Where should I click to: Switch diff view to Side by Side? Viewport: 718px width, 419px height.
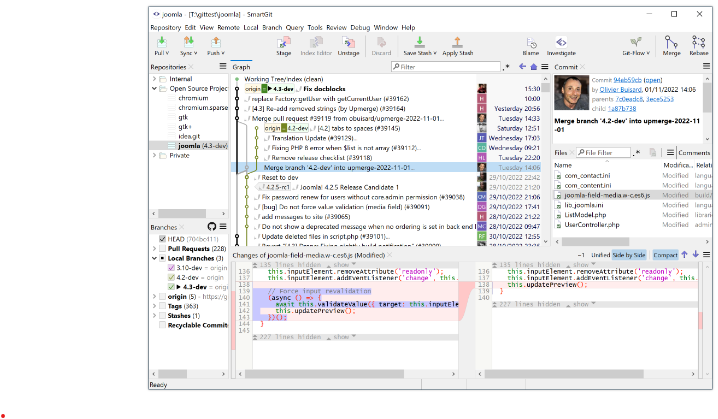click(x=629, y=255)
